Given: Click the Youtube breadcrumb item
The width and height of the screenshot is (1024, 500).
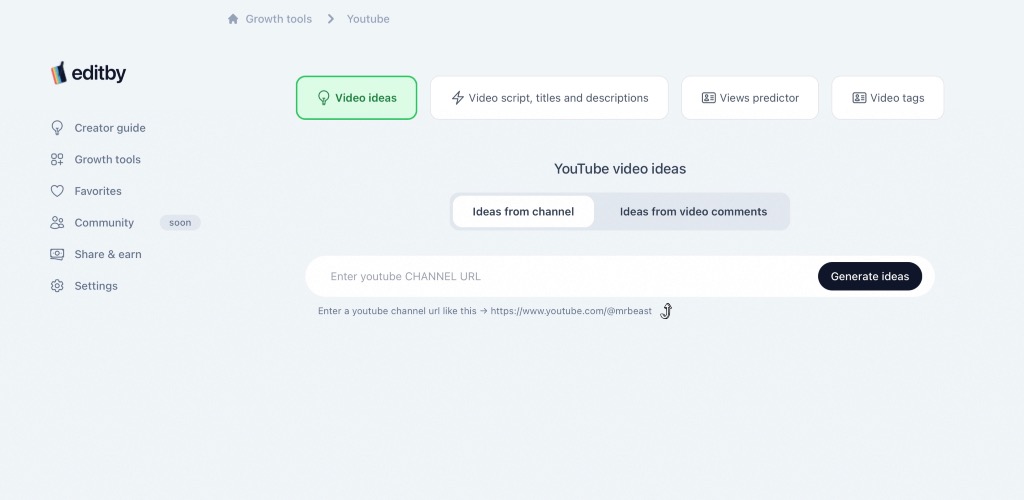Looking at the screenshot, I should [368, 19].
